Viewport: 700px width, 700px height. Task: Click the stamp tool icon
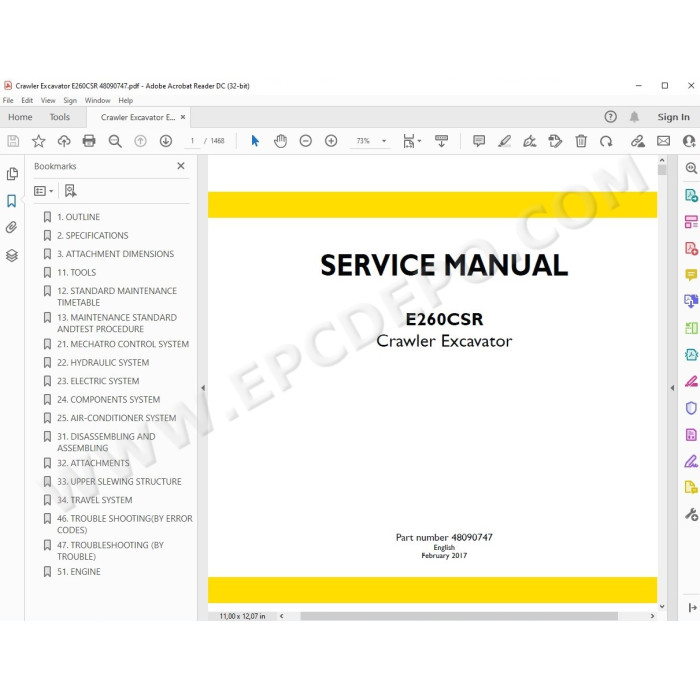tap(555, 141)
